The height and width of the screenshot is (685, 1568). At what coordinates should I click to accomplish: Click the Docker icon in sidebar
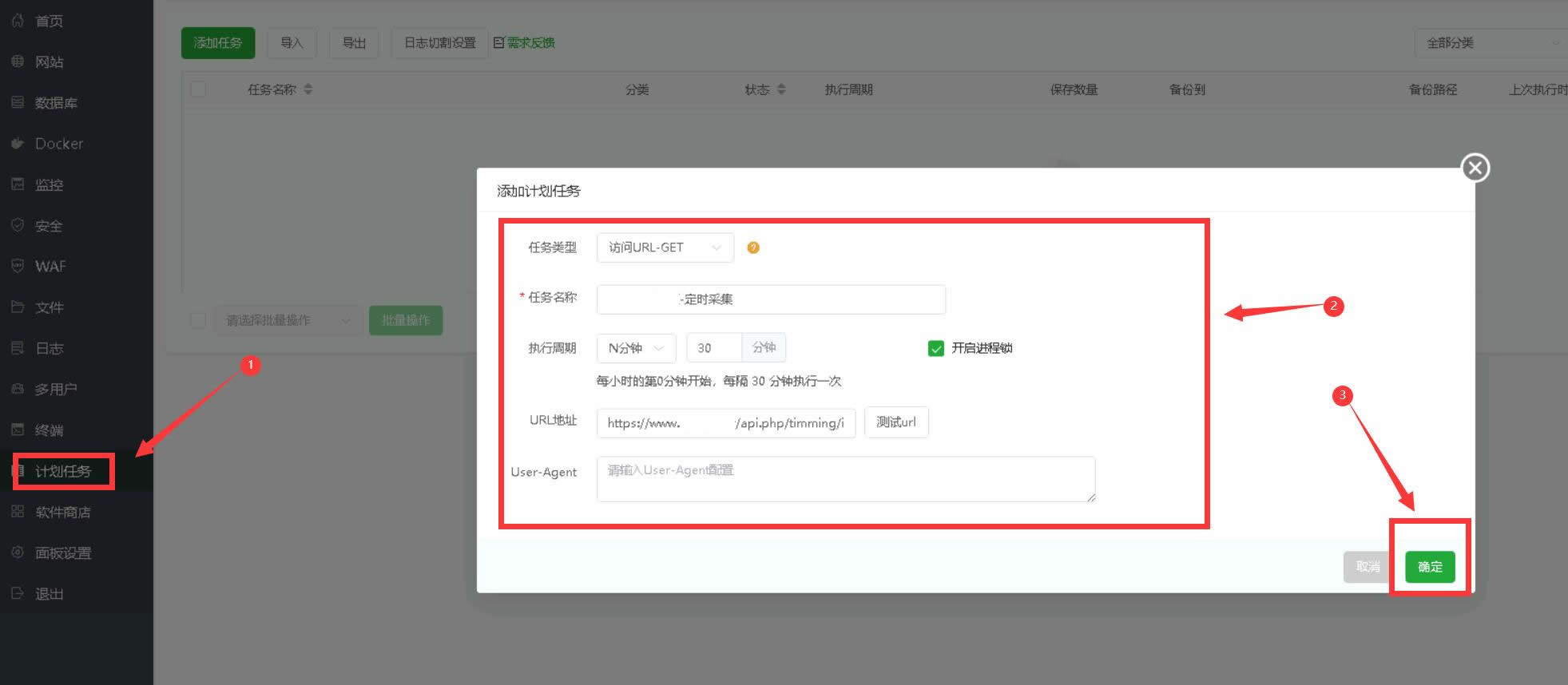(x=18, y=144)
